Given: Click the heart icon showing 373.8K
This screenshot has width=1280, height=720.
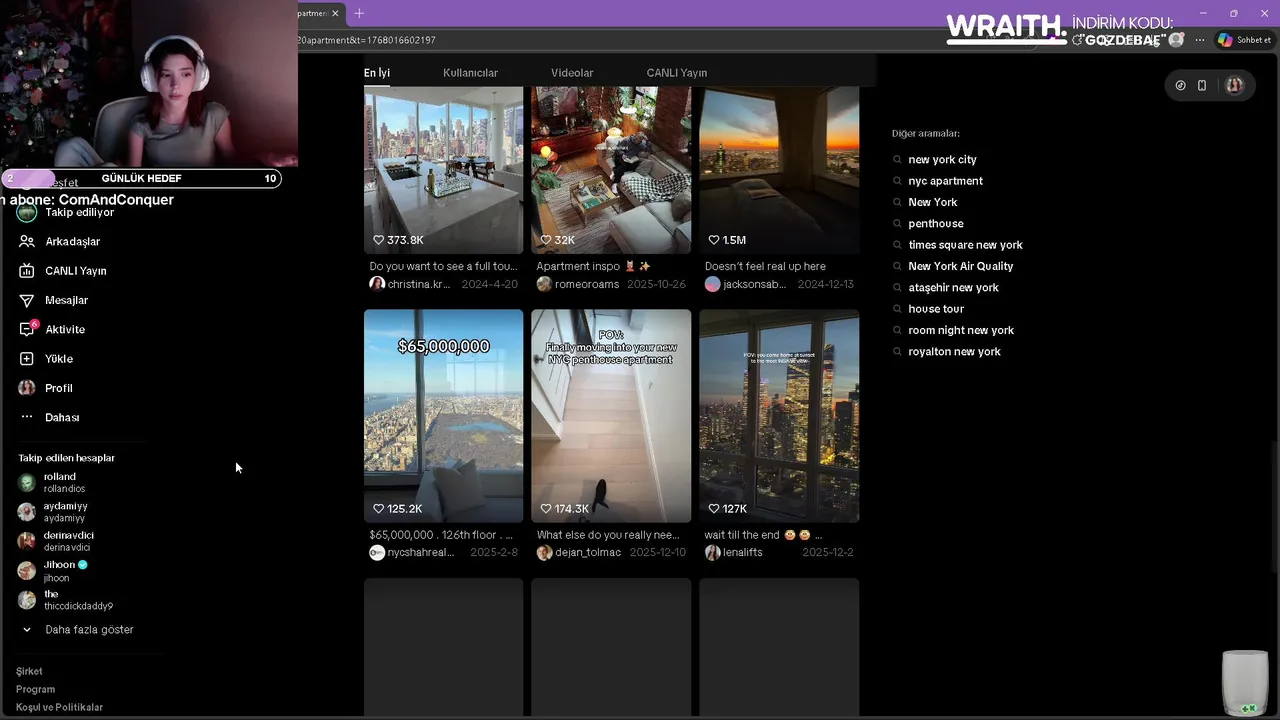Looking at the screenshot, I should (x=379, y=240).
